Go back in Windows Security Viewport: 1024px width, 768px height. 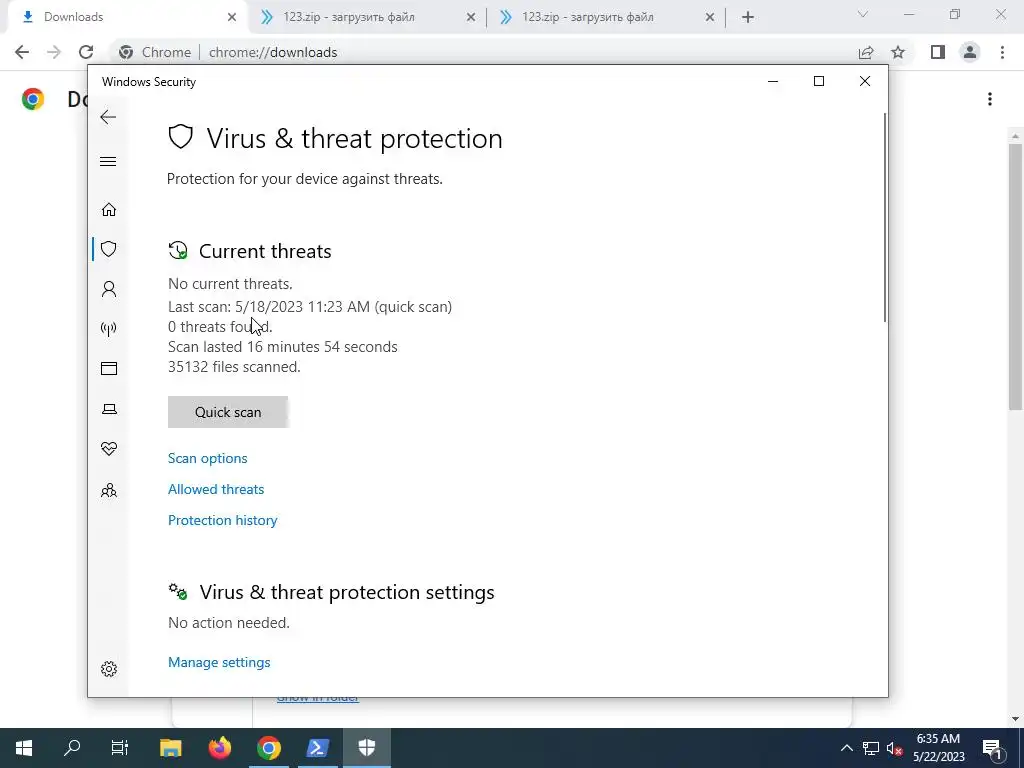(108, 118)
